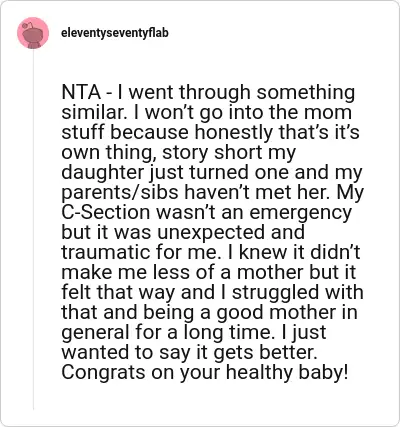400x427 pixels.
Task: Click the 'general for a long time' line
Action: [x=194, y=333]
